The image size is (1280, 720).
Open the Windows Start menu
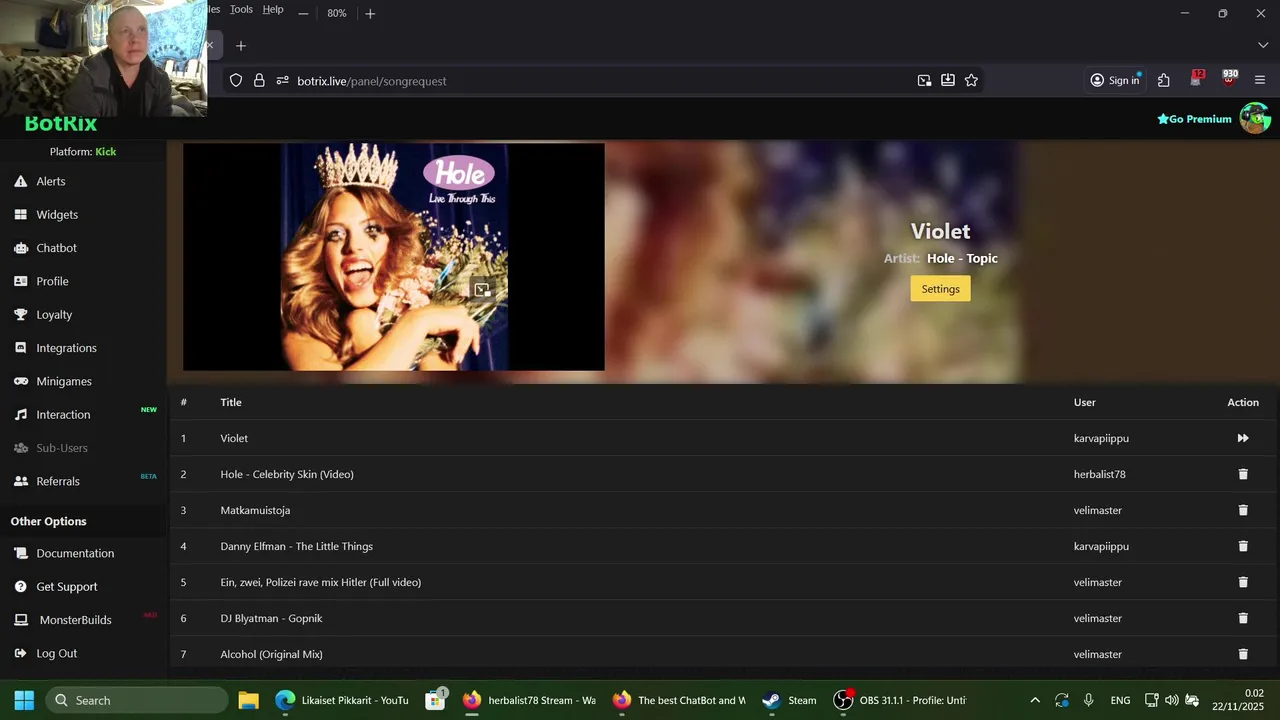[25, 700]
